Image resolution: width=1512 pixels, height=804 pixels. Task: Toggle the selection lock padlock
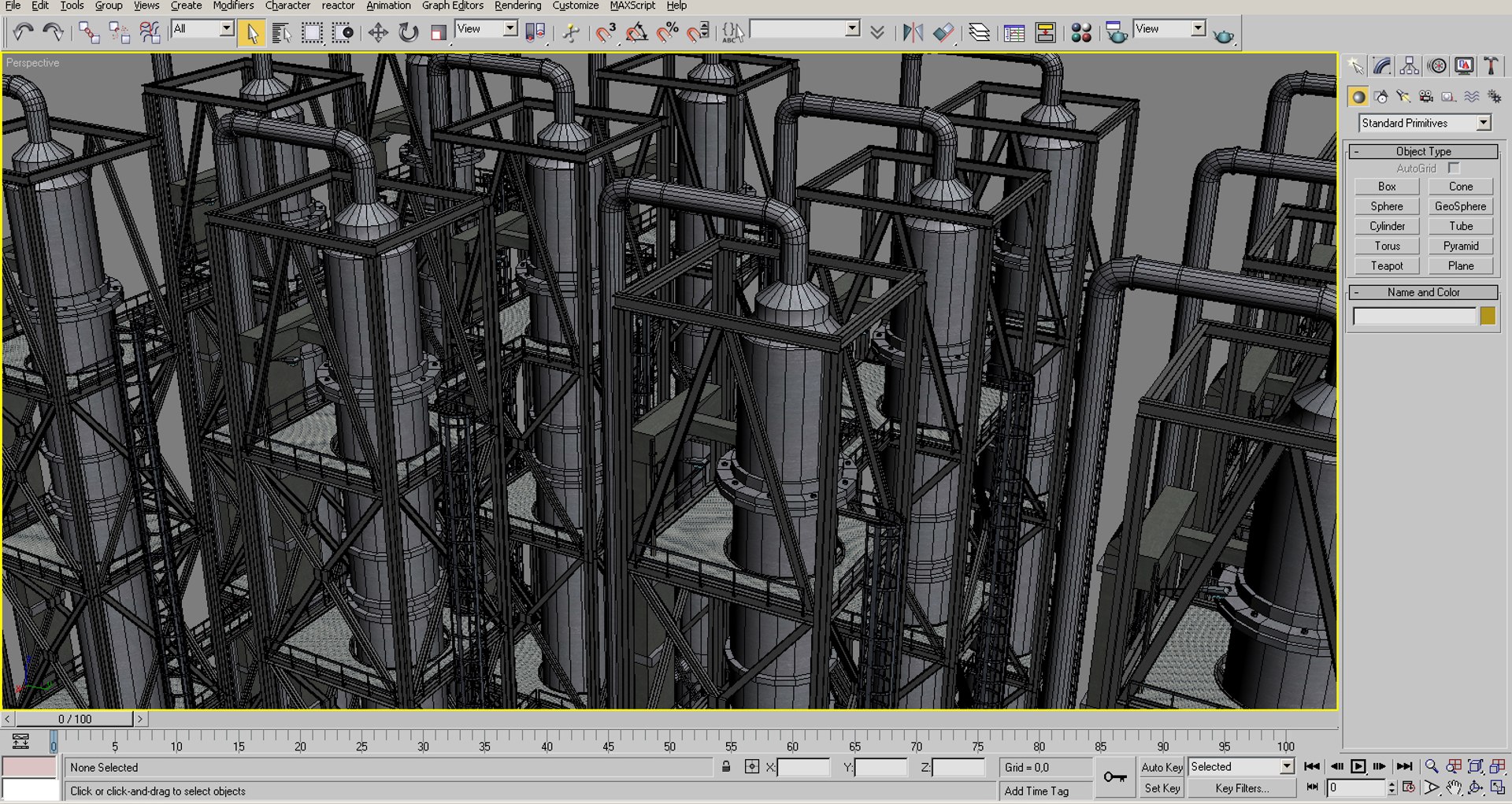point(726,767)
